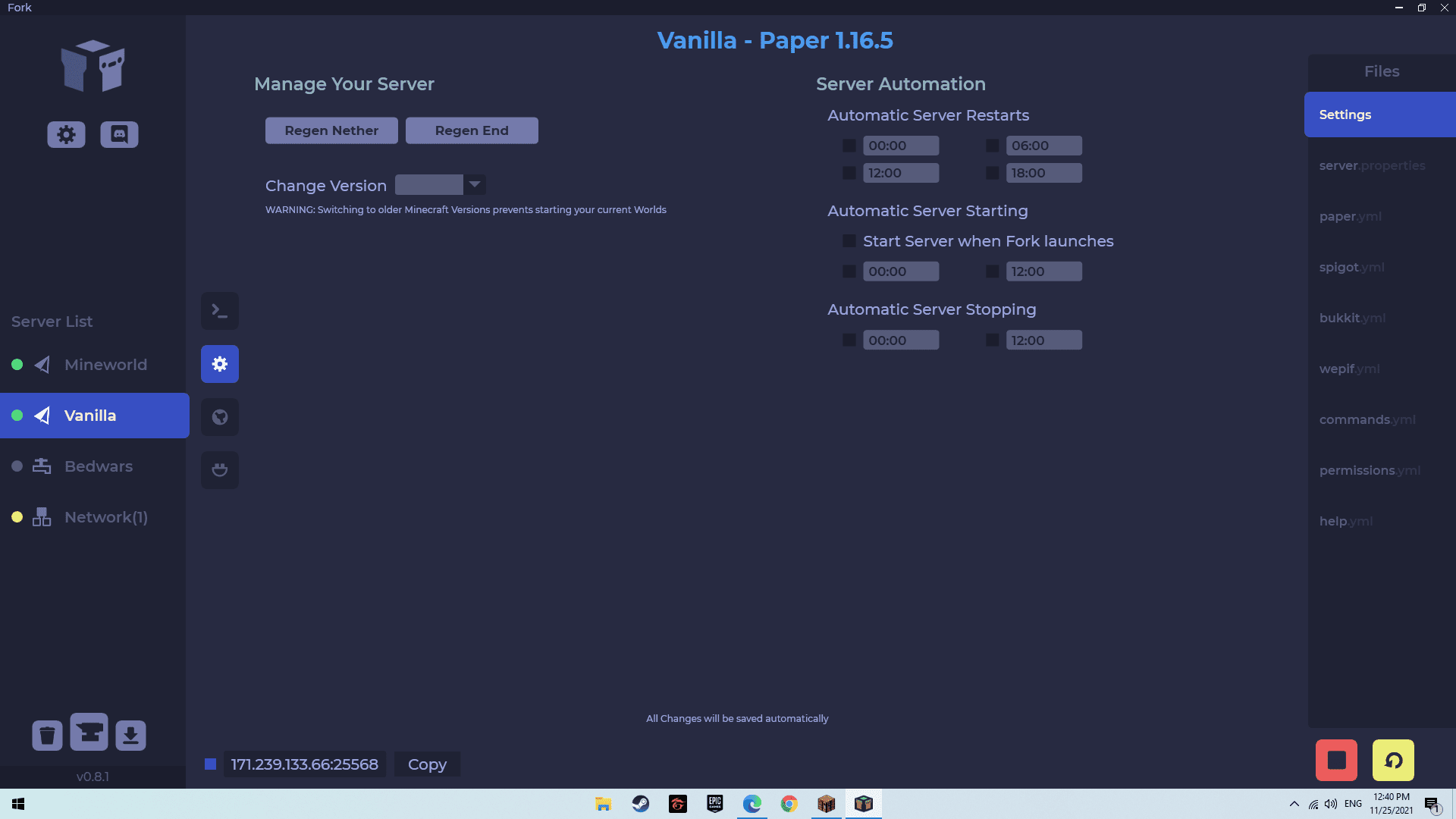Click the red stop server button
Screen dimensions: 1456x819
(1336, 760)
